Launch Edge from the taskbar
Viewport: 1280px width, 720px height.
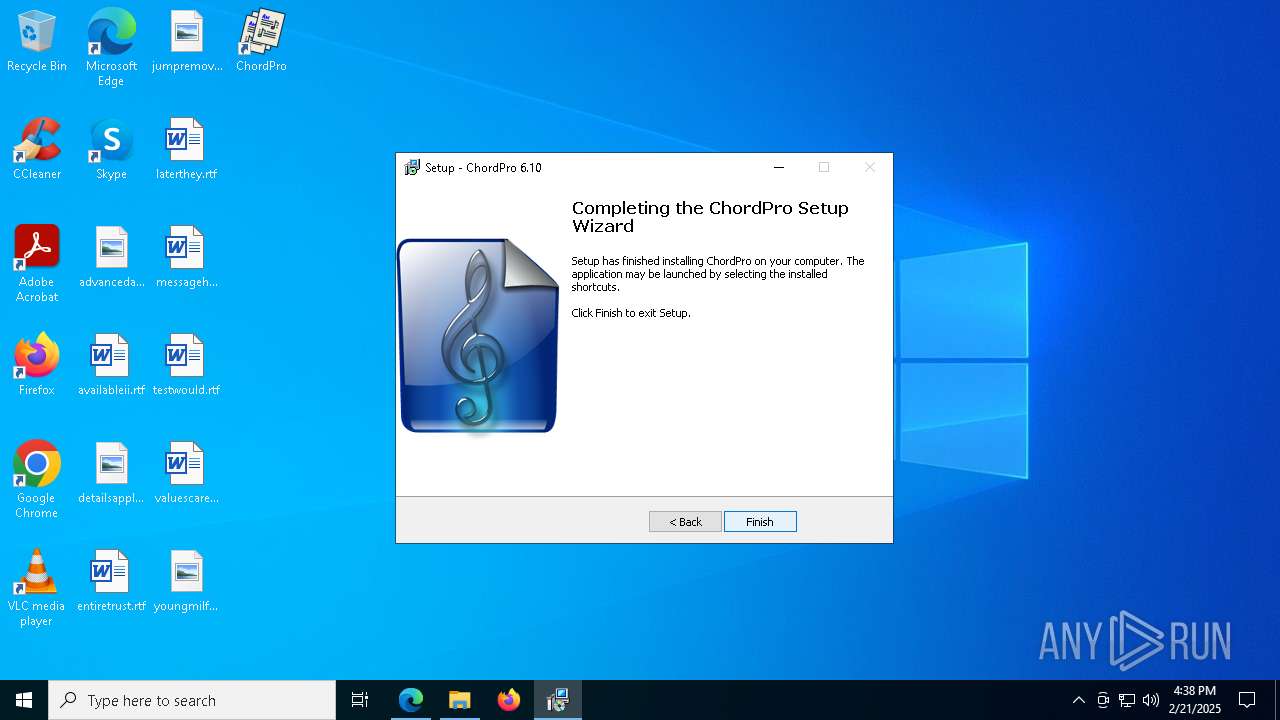411,700
